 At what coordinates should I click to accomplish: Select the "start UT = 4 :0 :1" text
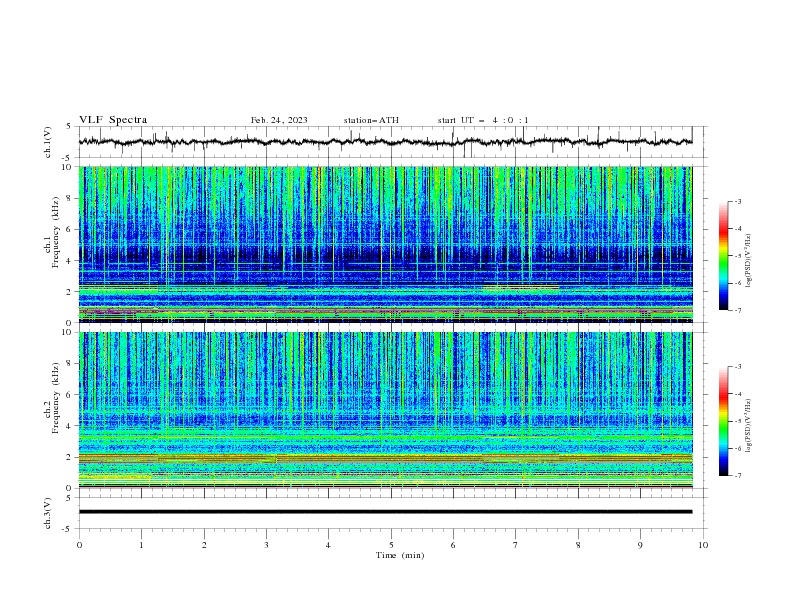pyautogui.click(x=483, y=120)
